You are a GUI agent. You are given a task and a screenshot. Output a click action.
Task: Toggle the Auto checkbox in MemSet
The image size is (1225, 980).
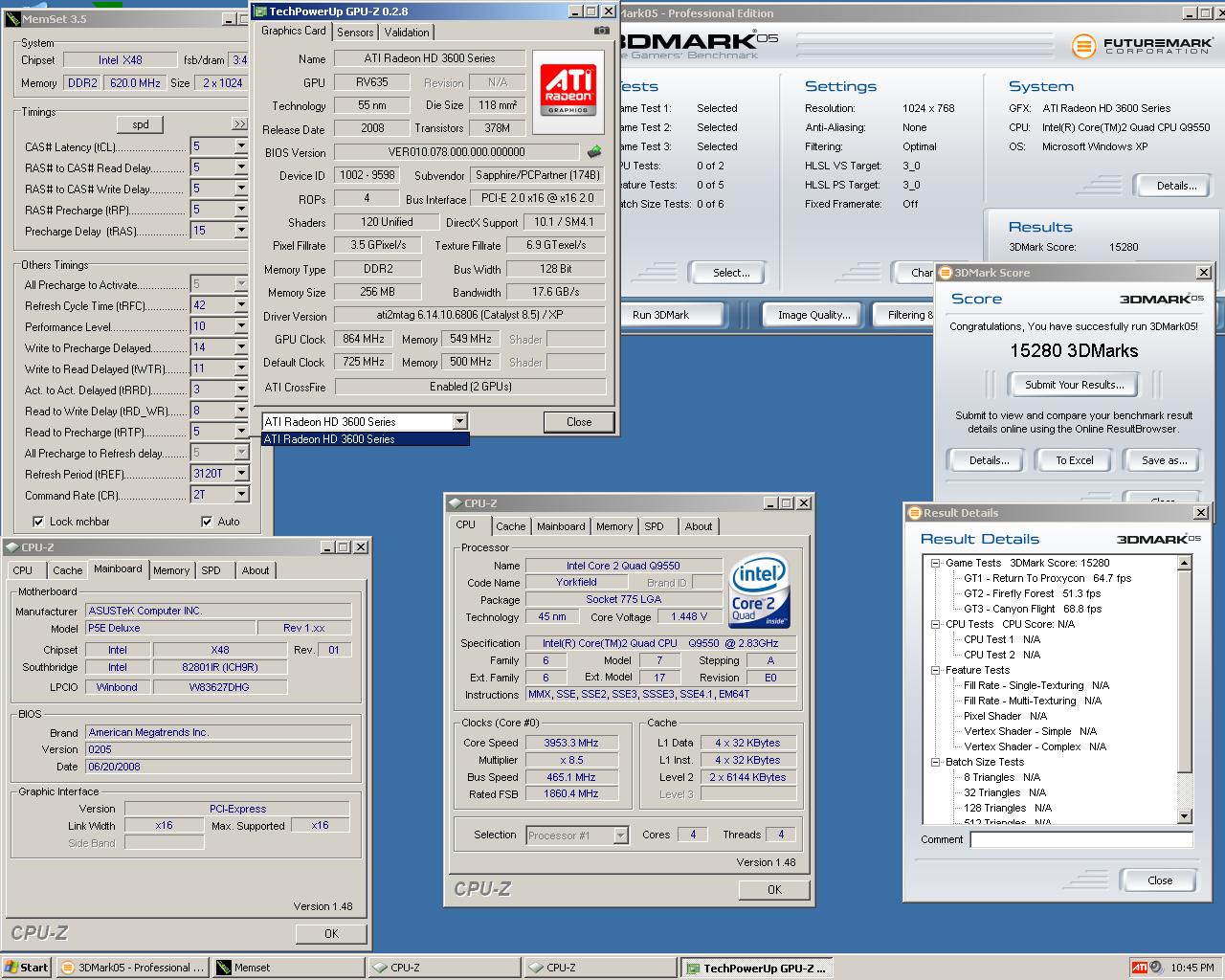click(207, 522)
